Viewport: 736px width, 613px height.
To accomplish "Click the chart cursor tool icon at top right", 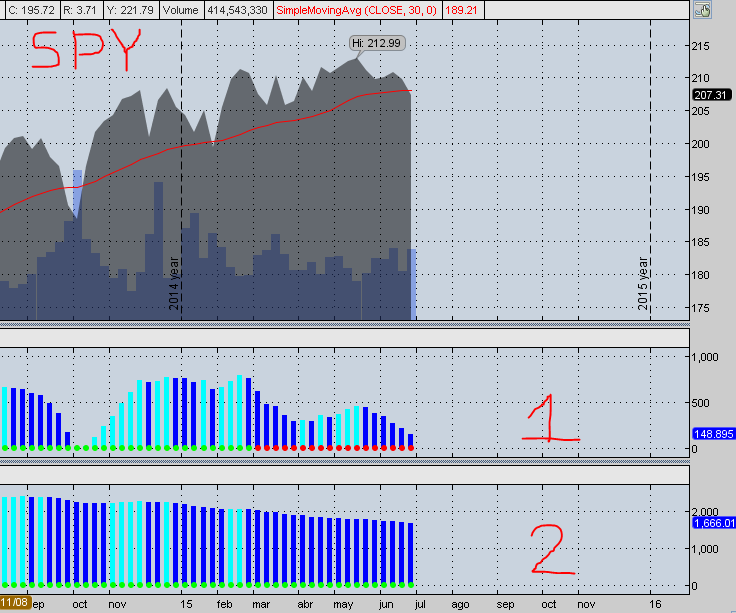I will tap(702, 10).
